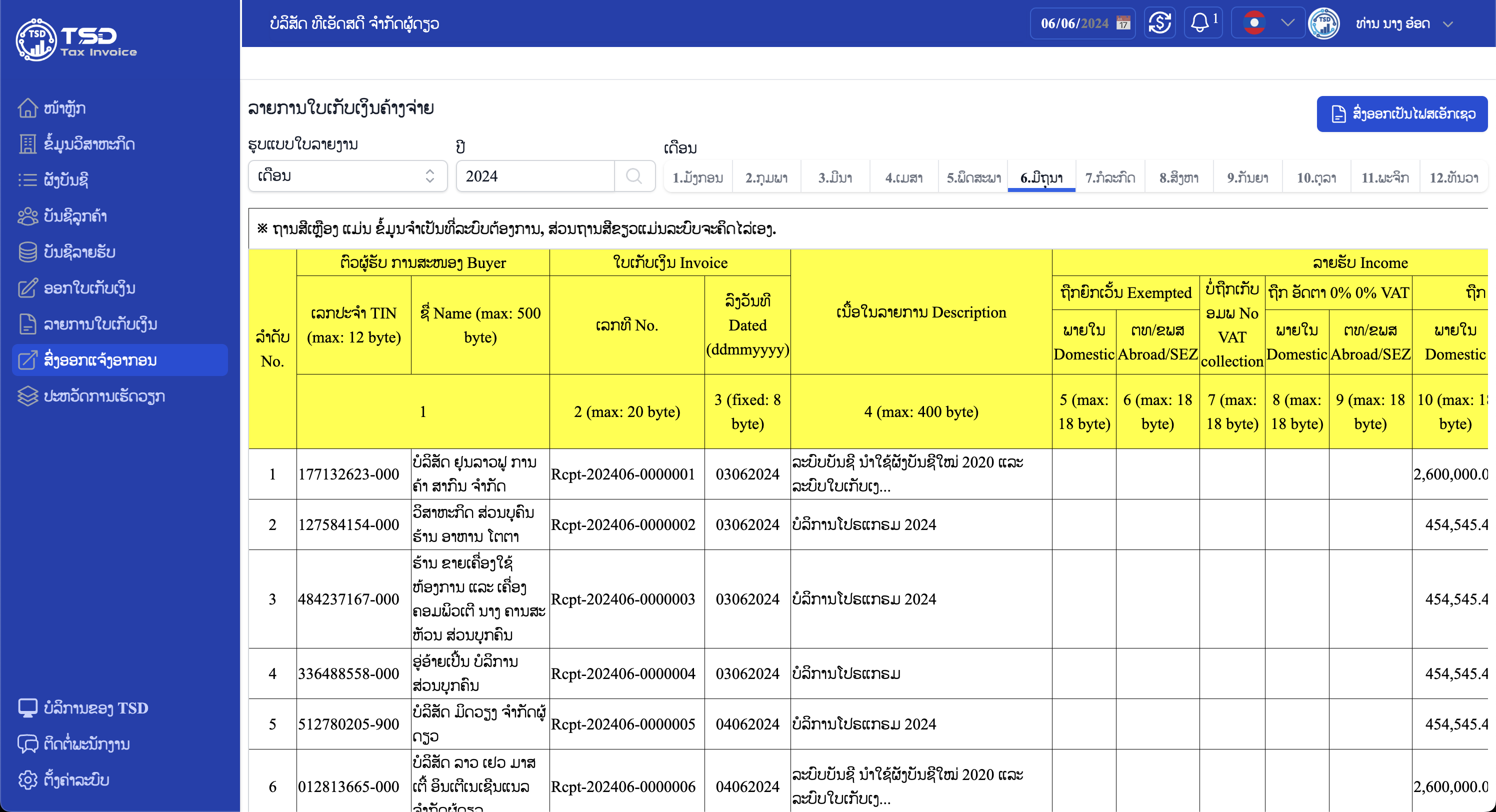Open the chart of accounts list icon
The width and height of the screenshot is (1496, 812).
point(27,180)
